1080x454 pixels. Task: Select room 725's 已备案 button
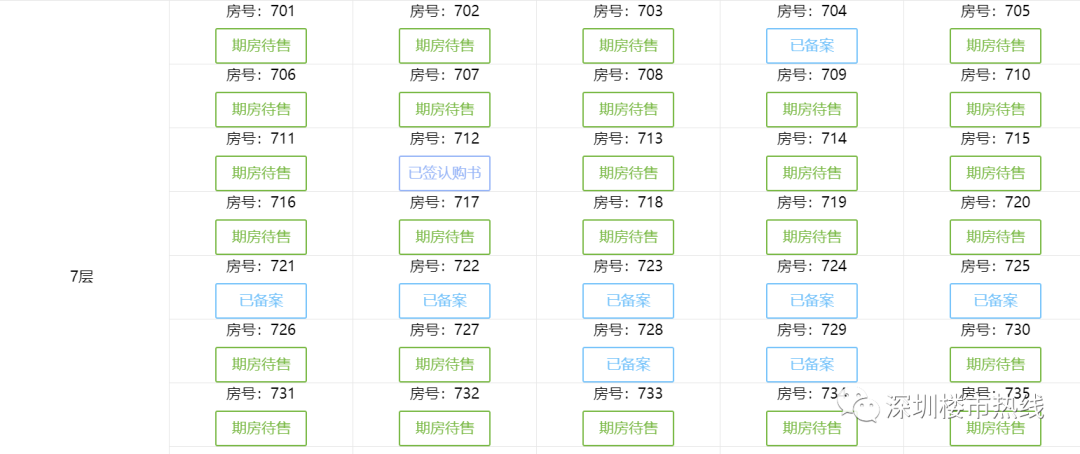[x=995, y=301]
